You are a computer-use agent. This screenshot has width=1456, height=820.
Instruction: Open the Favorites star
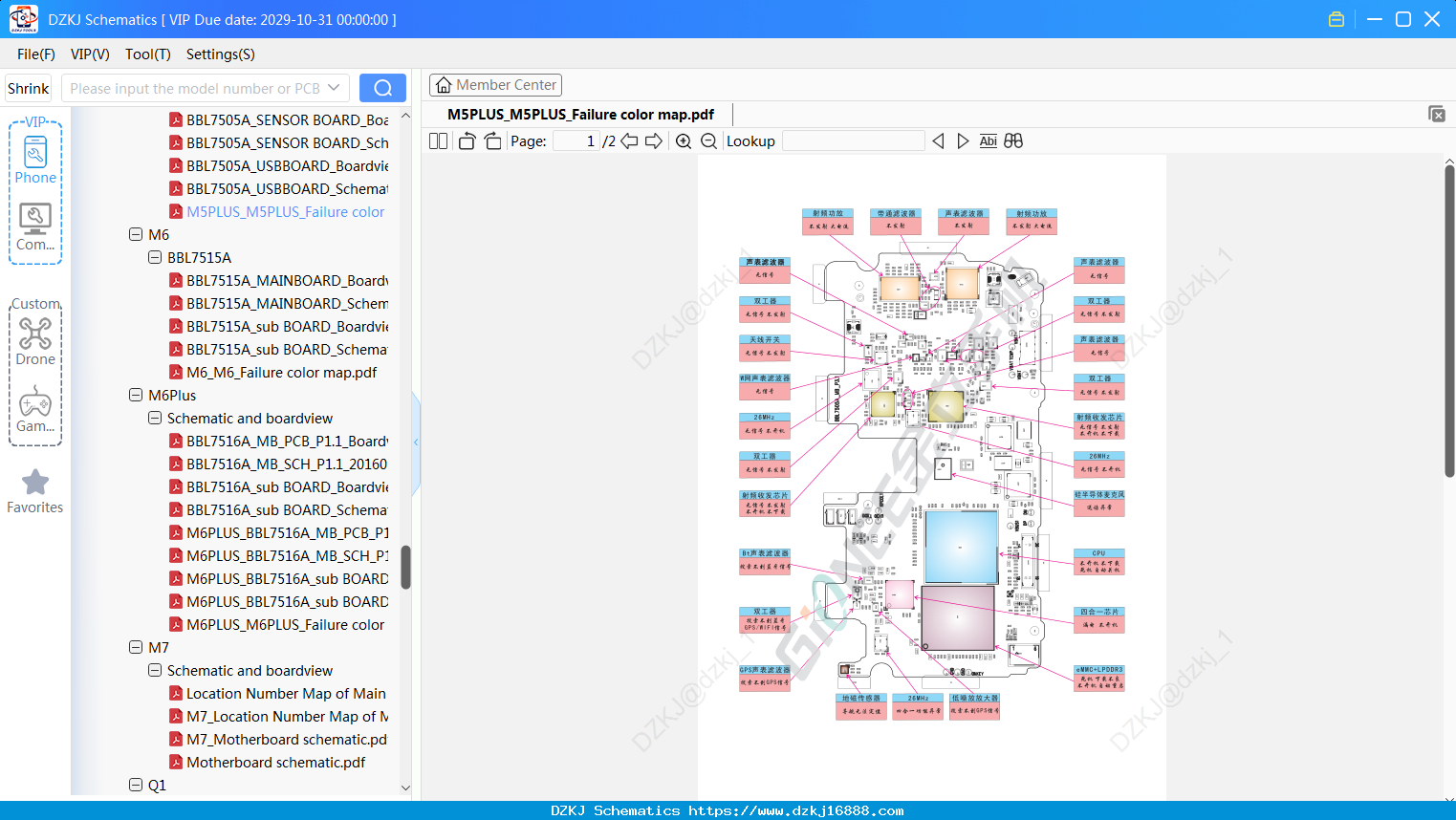click(35, 491)
